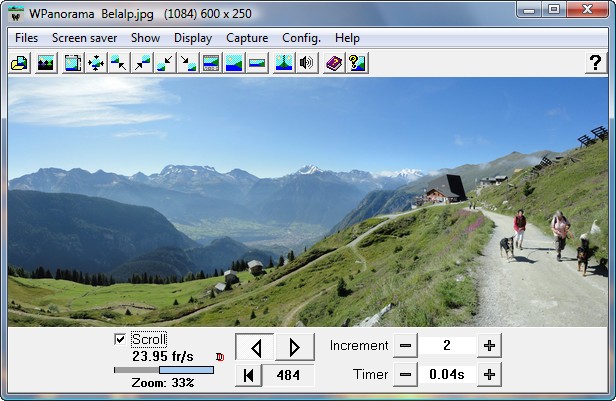Click the landscape image icon in toolbar

tap(45, 63)
